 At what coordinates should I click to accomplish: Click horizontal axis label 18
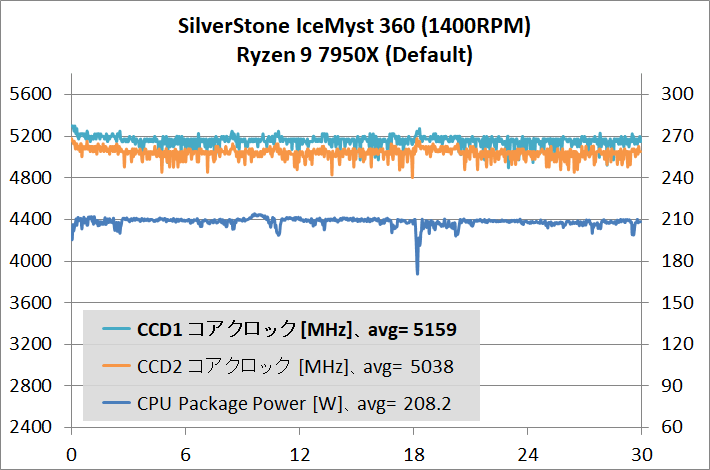point(414,455)
